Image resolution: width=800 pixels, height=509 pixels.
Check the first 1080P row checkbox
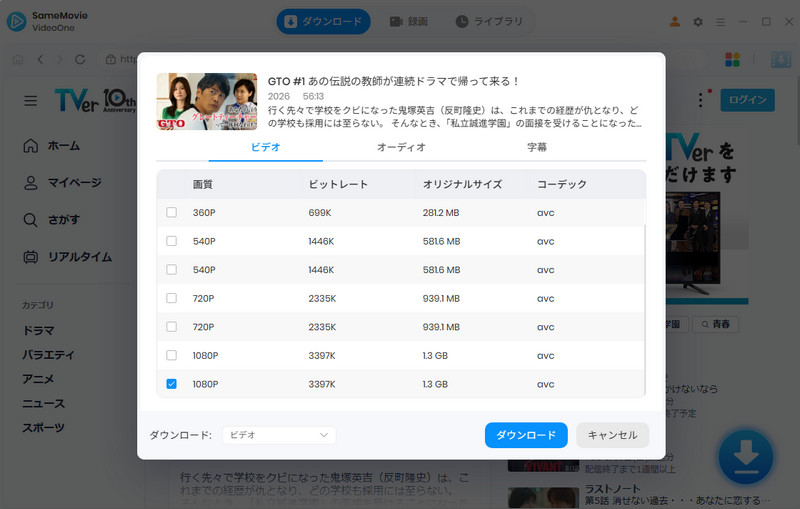click(x=171, y=355)
